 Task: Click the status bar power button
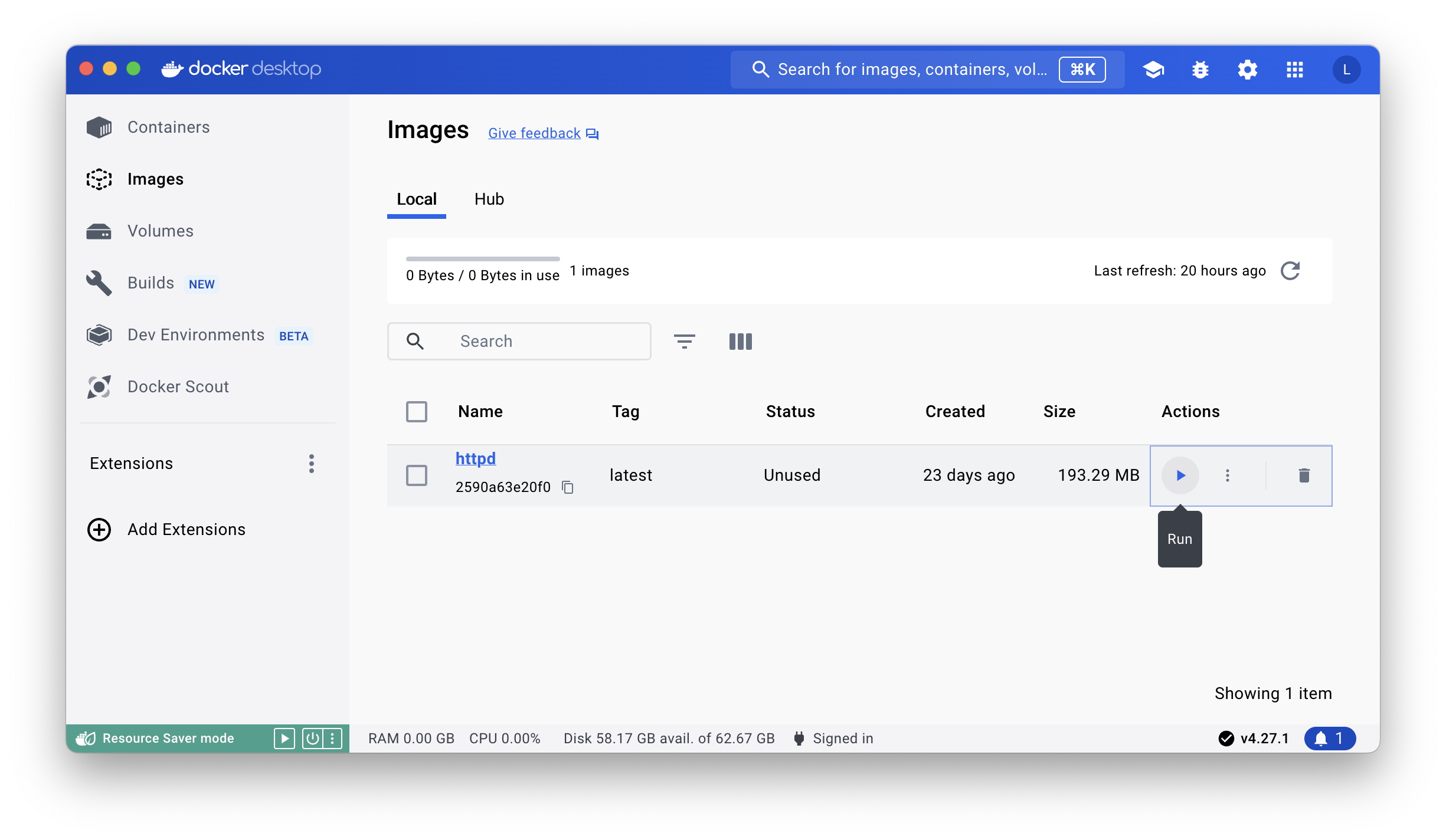coord(312,739)
